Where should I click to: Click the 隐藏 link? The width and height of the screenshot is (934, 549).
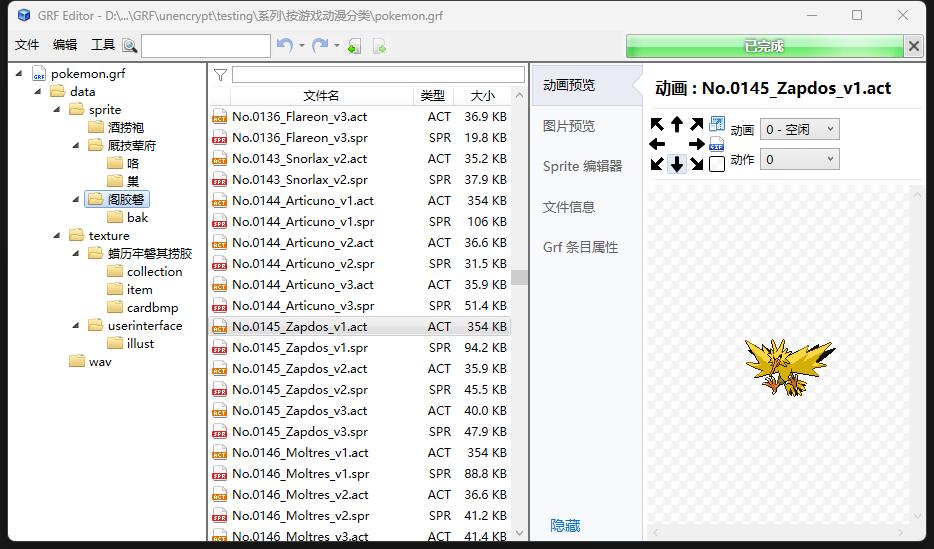[565, 526]
